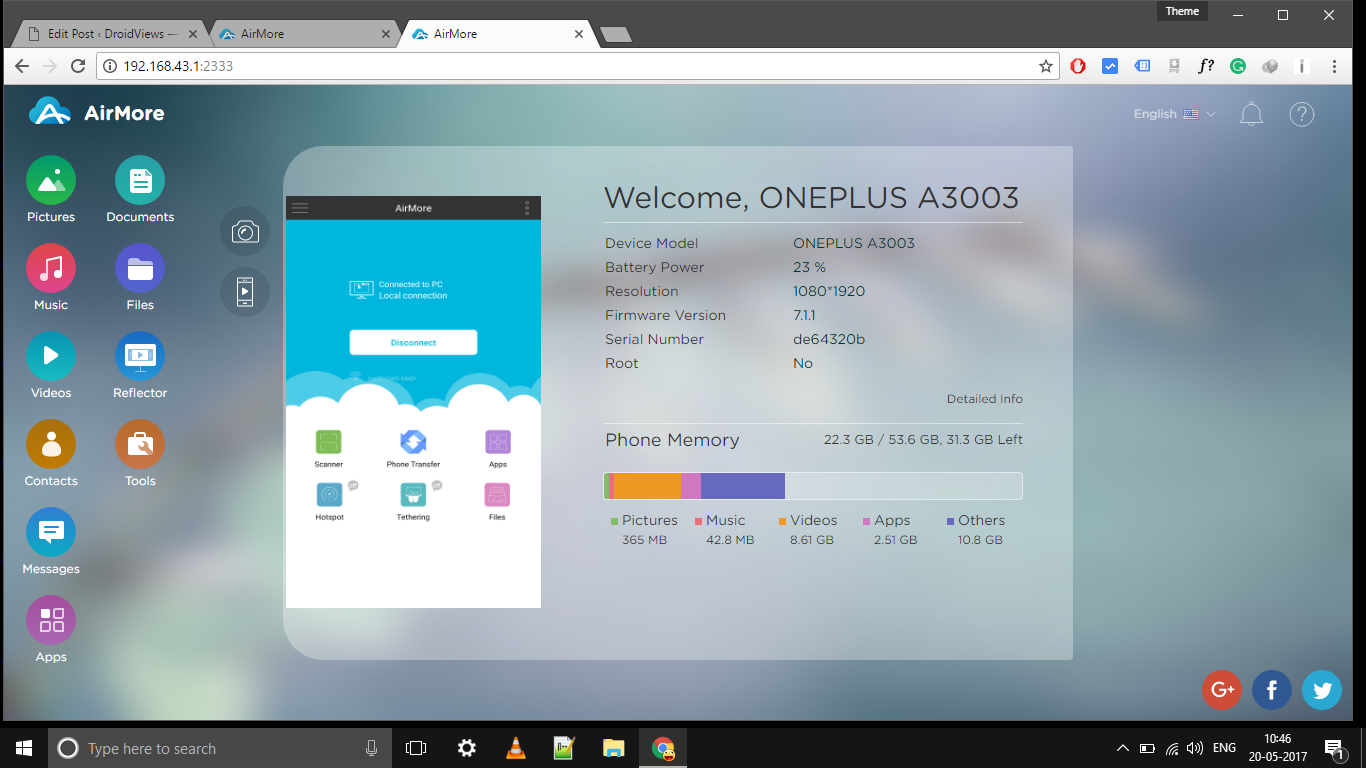1366x768 pixels.
Task: Share on Facebook
Action: (1272, 690)
